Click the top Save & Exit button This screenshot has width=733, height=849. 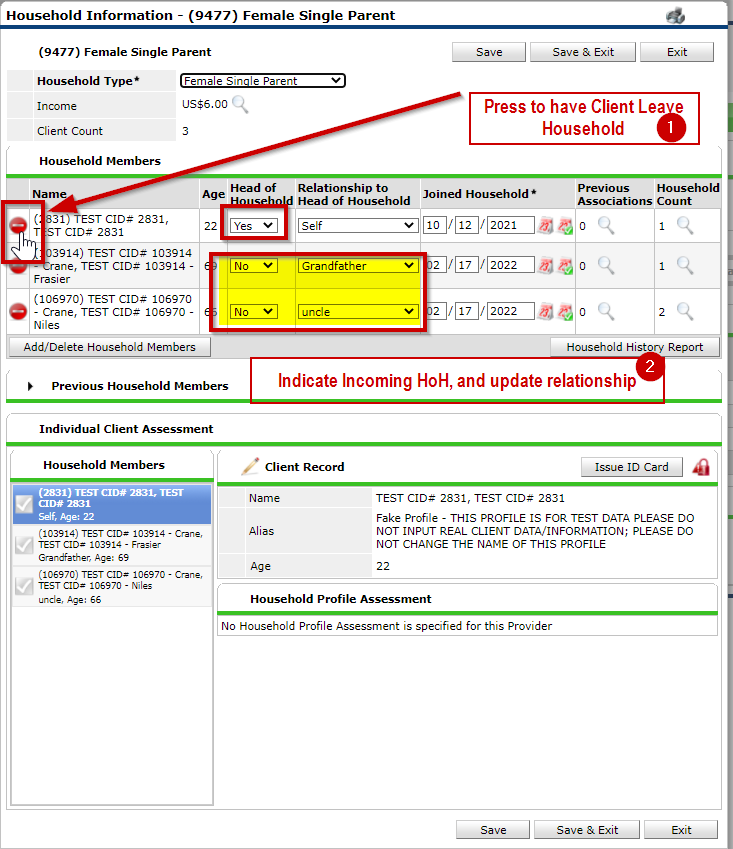point(583,52)
